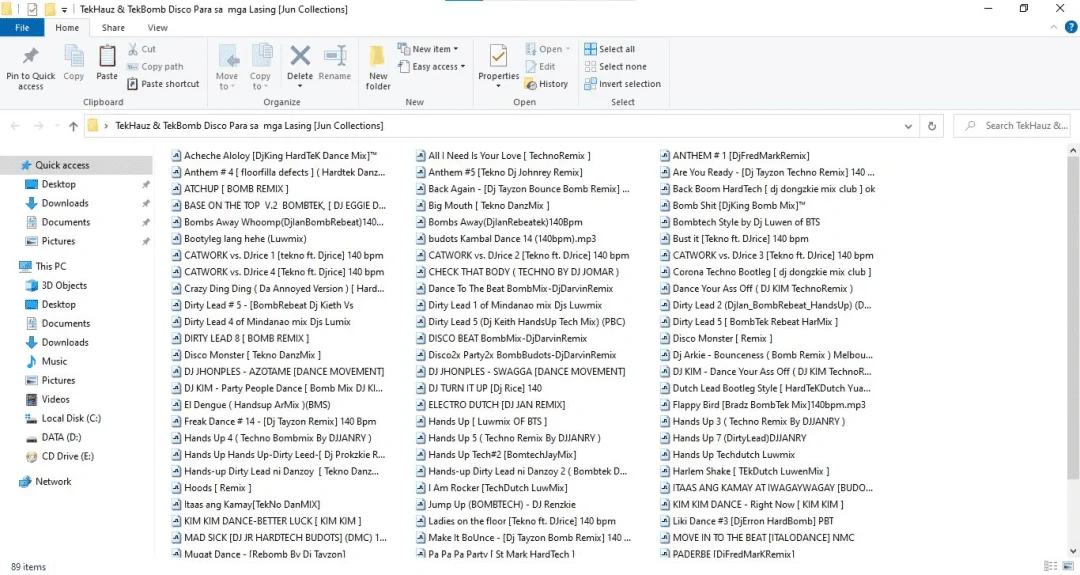This screenshot has height=575, width=1080.
Task: Open the Open button dropdown in ribbon
Action: pyautogui.click(x=568, y=49)
